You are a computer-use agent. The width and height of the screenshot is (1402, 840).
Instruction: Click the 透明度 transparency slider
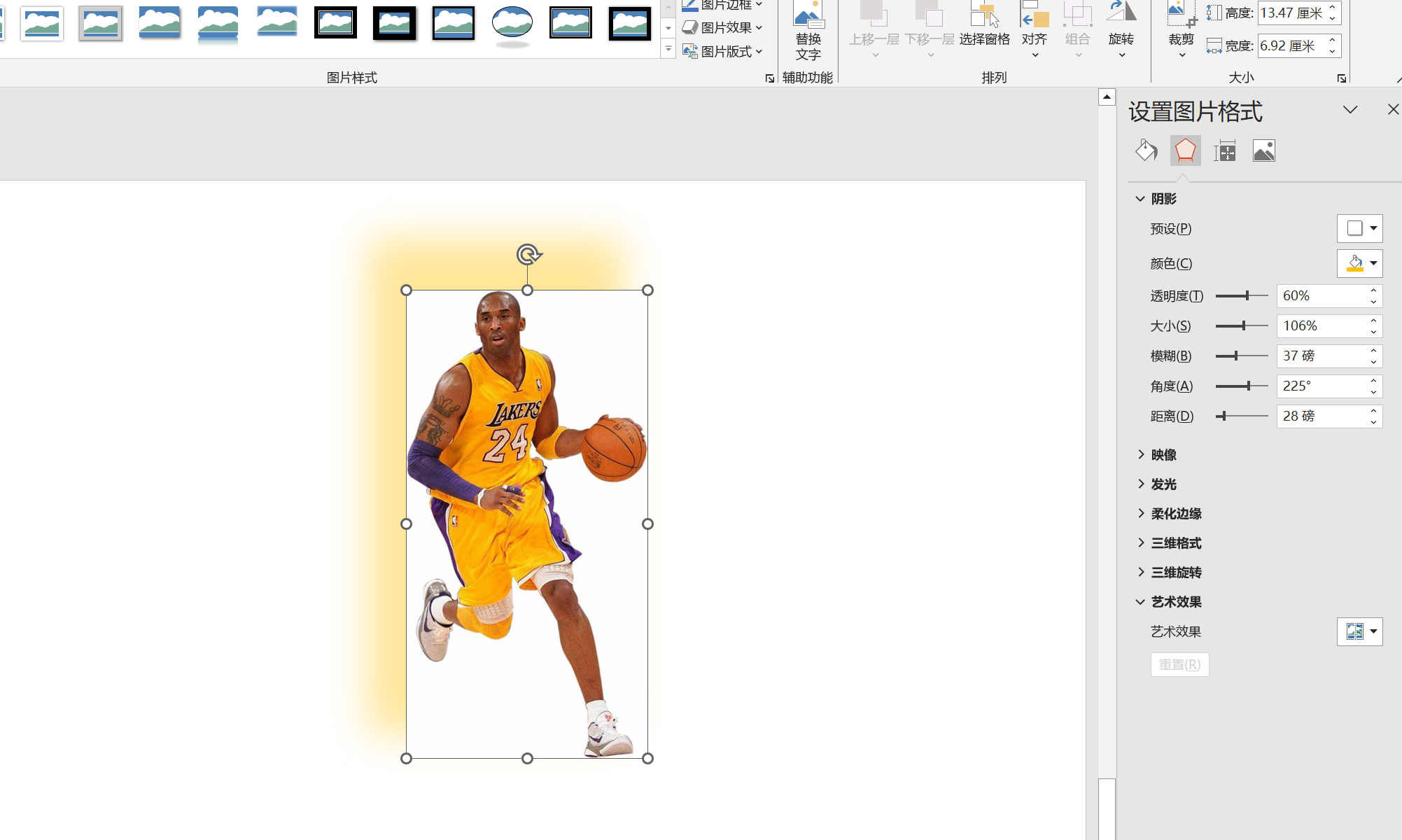pyautogui.click(x=1242, y=296)
